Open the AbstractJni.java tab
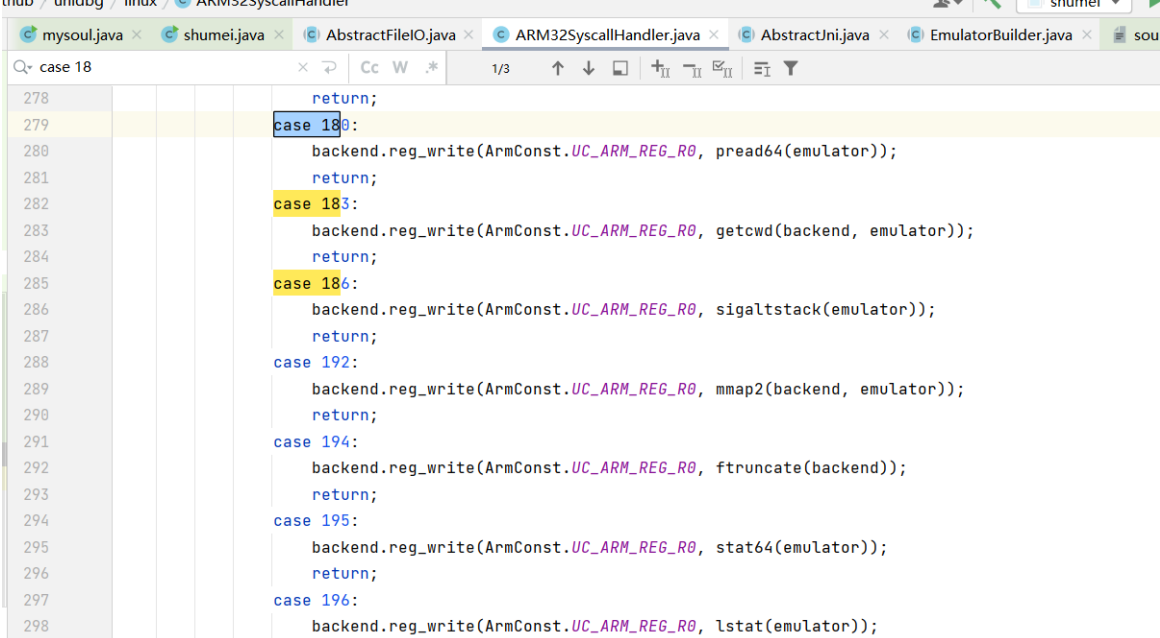Image resolution: width=1160 pixels, height=638 pixels. click(x=815, y=35)
